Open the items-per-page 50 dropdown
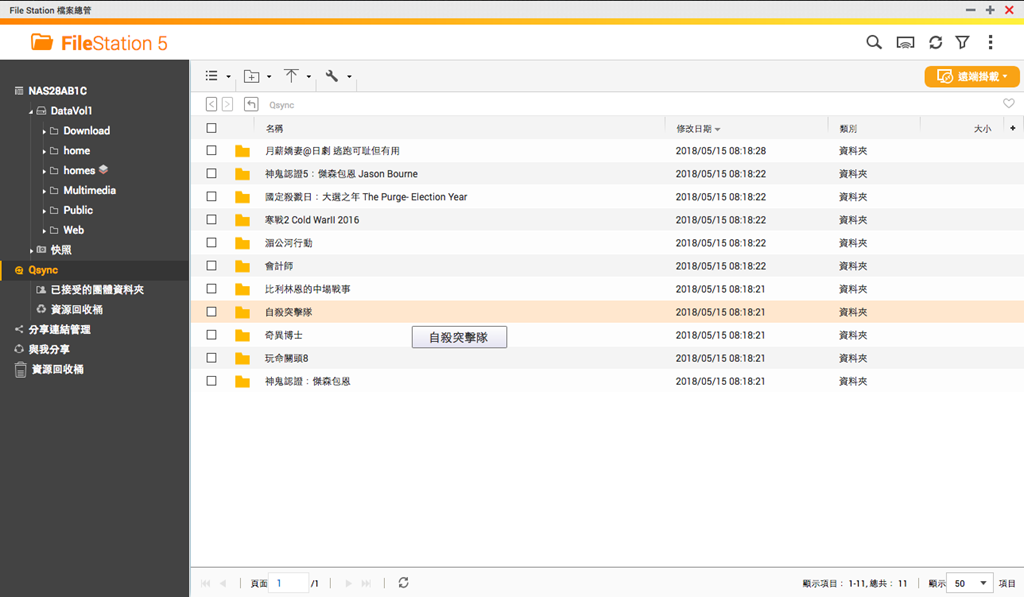 point(970,583)
